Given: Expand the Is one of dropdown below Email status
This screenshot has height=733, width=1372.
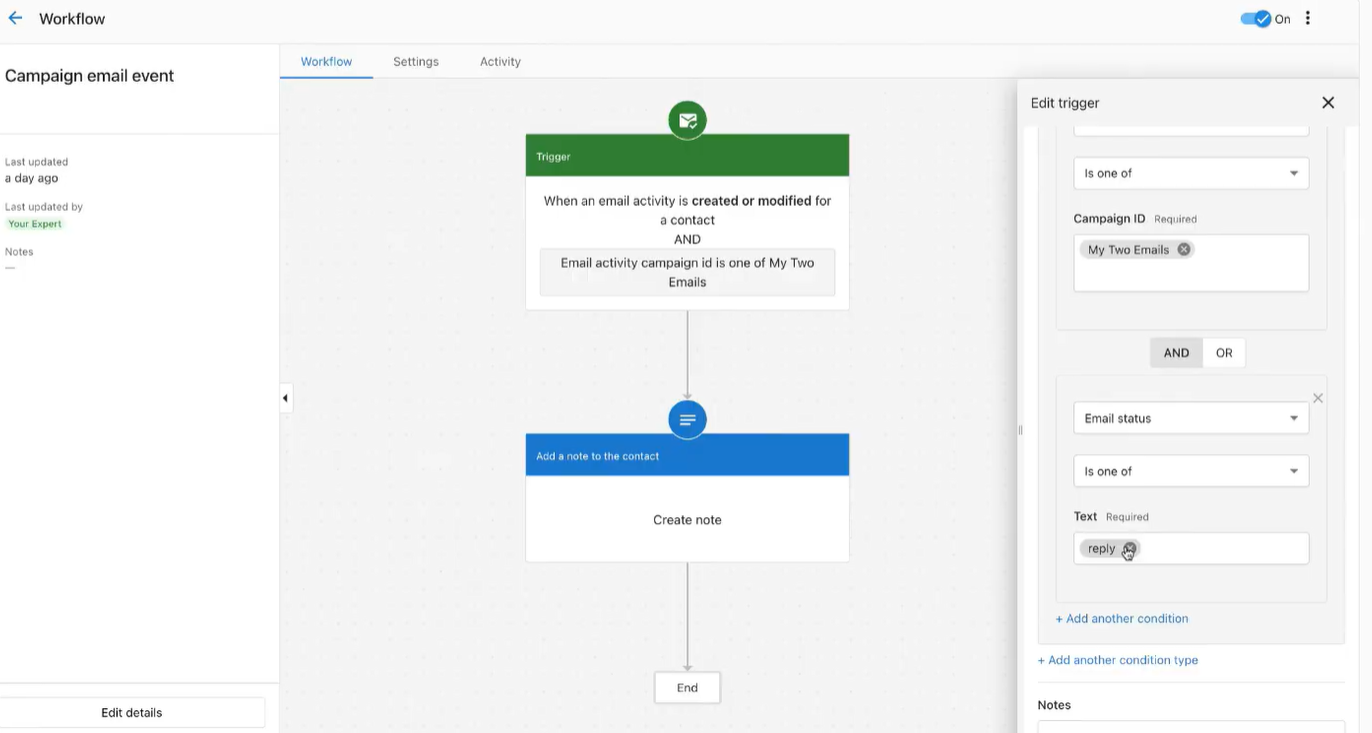Looking at the screenshot, I should (1190, 471).
